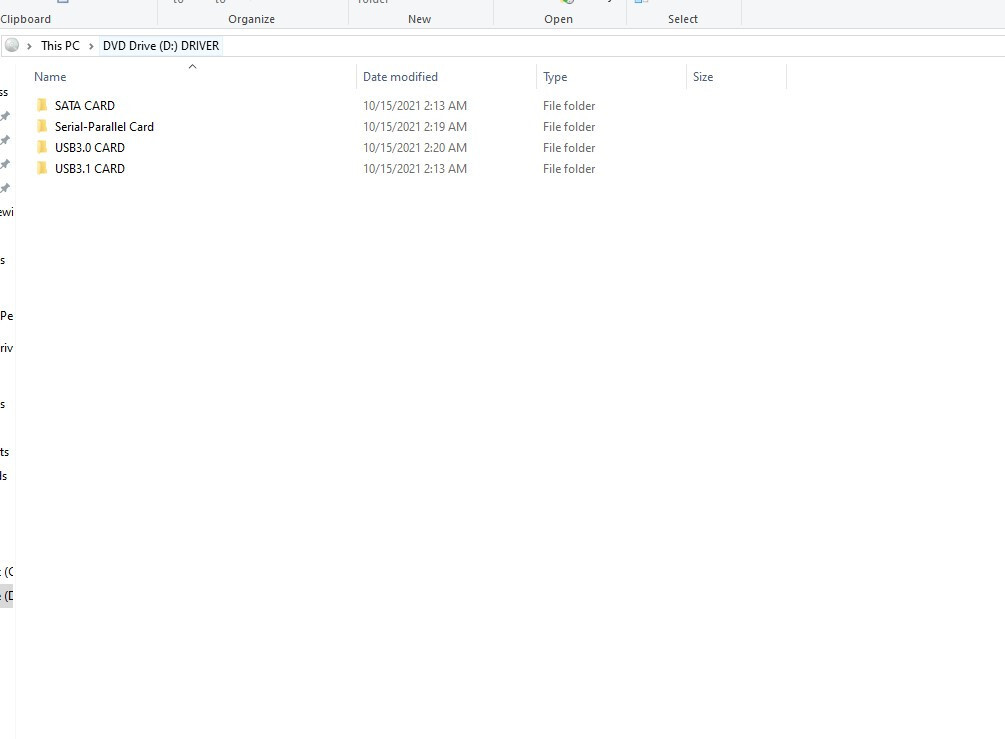Open the SATA CARD folder icon
Image resolution: width=1005 pixels, height=739 pixels.
click(42, 105)
